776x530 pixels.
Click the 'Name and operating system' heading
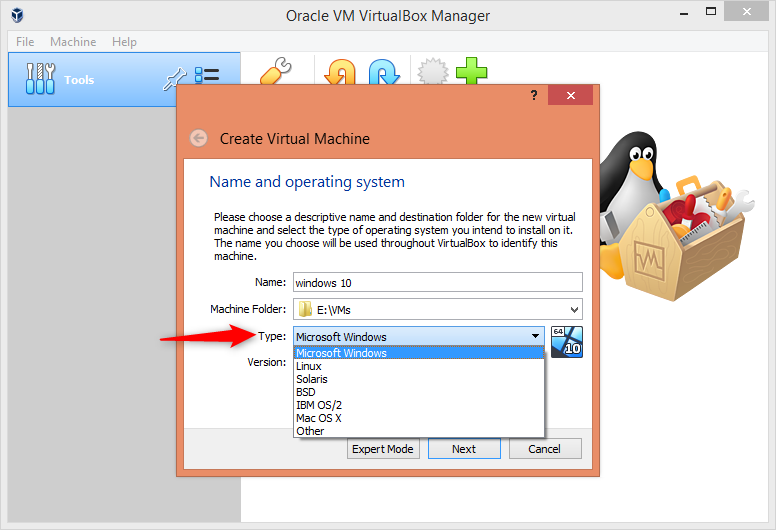click(x=307, y=182)
